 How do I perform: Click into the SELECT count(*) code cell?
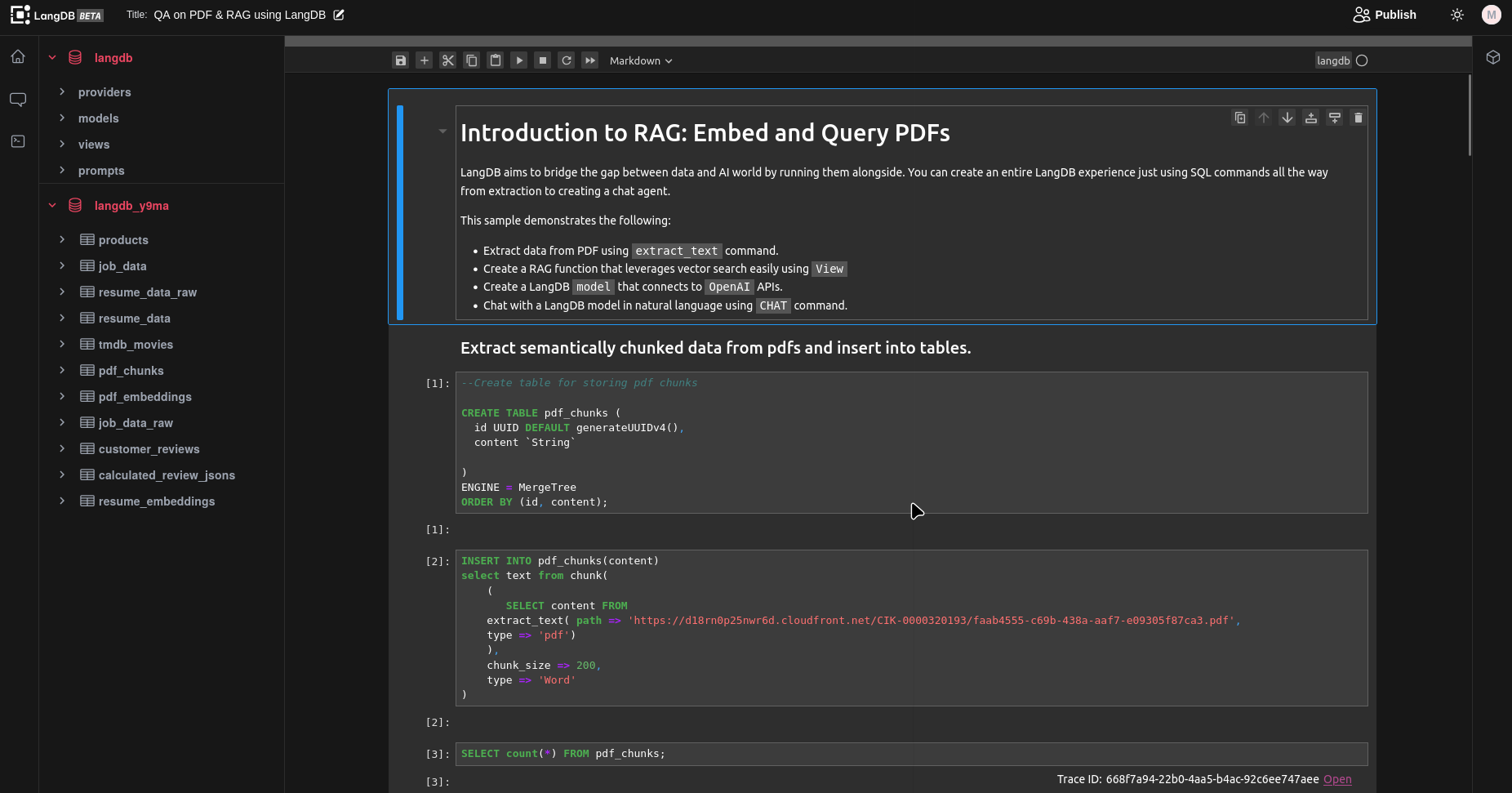point(911,754)
